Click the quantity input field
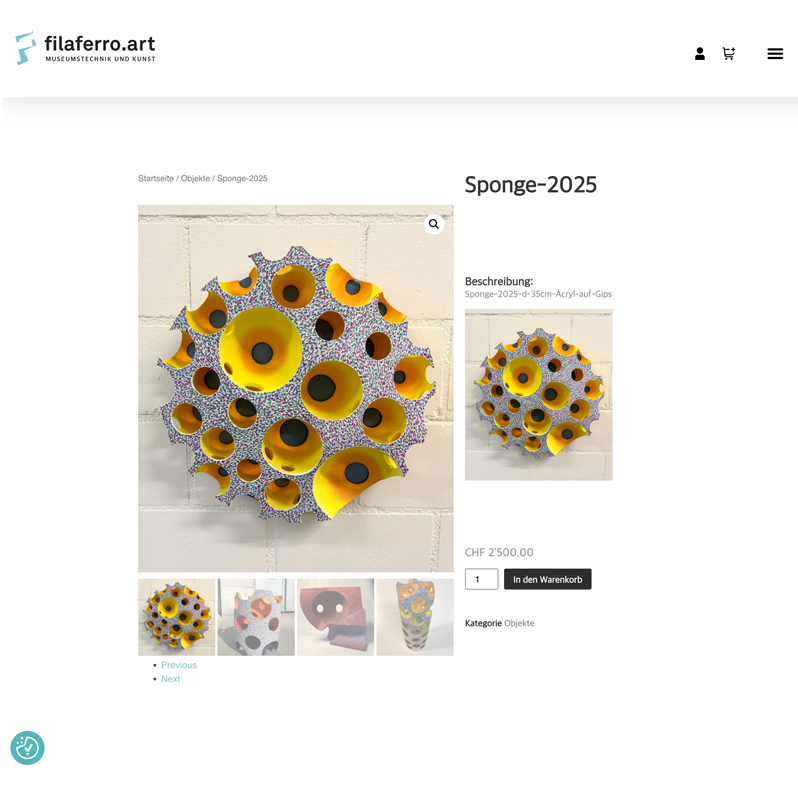The height and width of the screenshot is (800, 798). coord(481,579)
